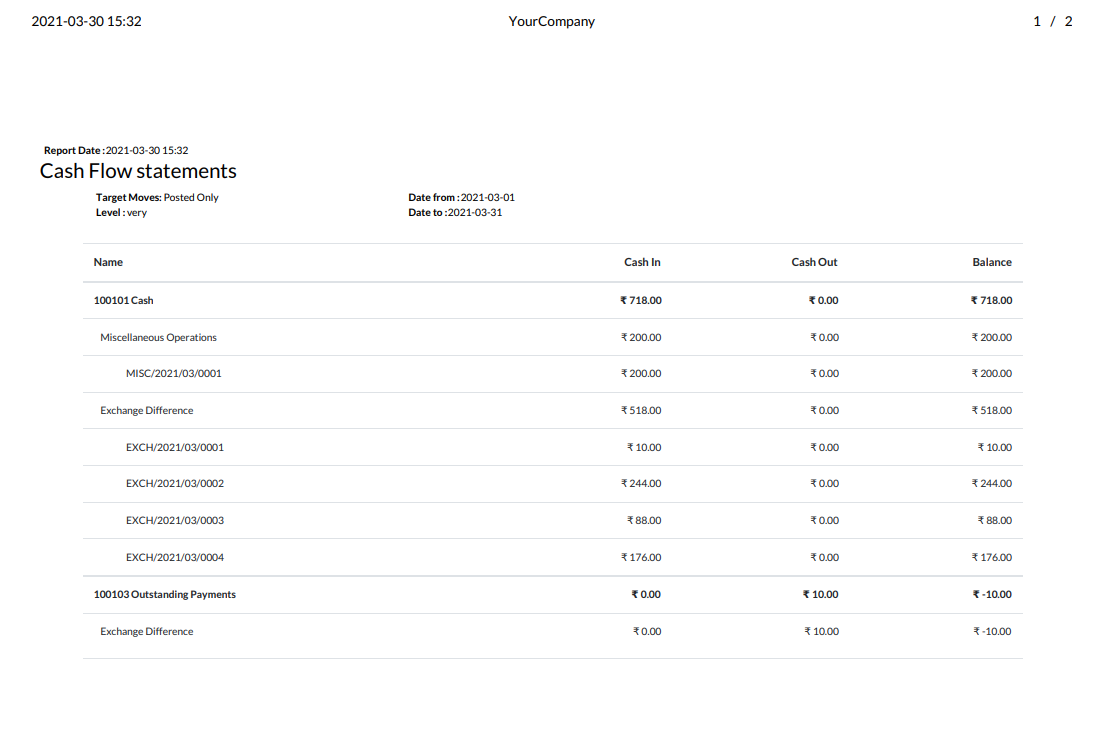The width and height of the screenshot is (1111, 729).
Task: Click Cash Out ₹ 0.00 in the ₹ 518.00 row
Action: 825,410
